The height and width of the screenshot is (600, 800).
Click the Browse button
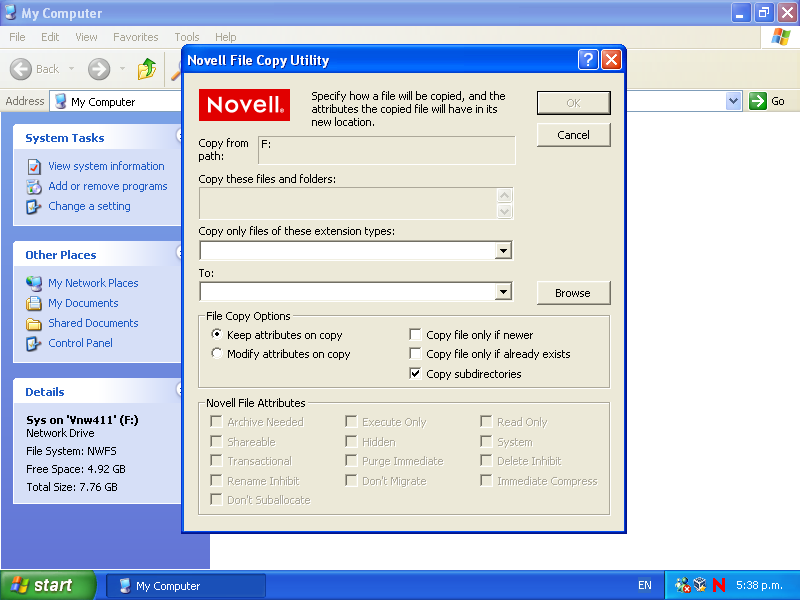[573, 293]
